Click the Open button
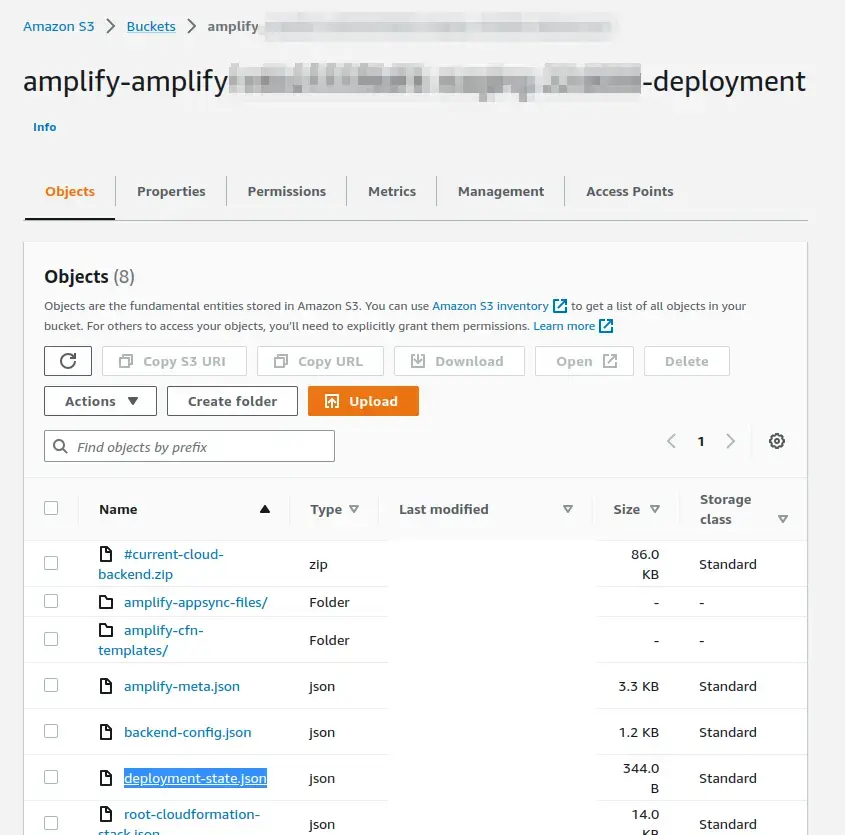Viewport: 845px width, 835px height. click(584, 361)
